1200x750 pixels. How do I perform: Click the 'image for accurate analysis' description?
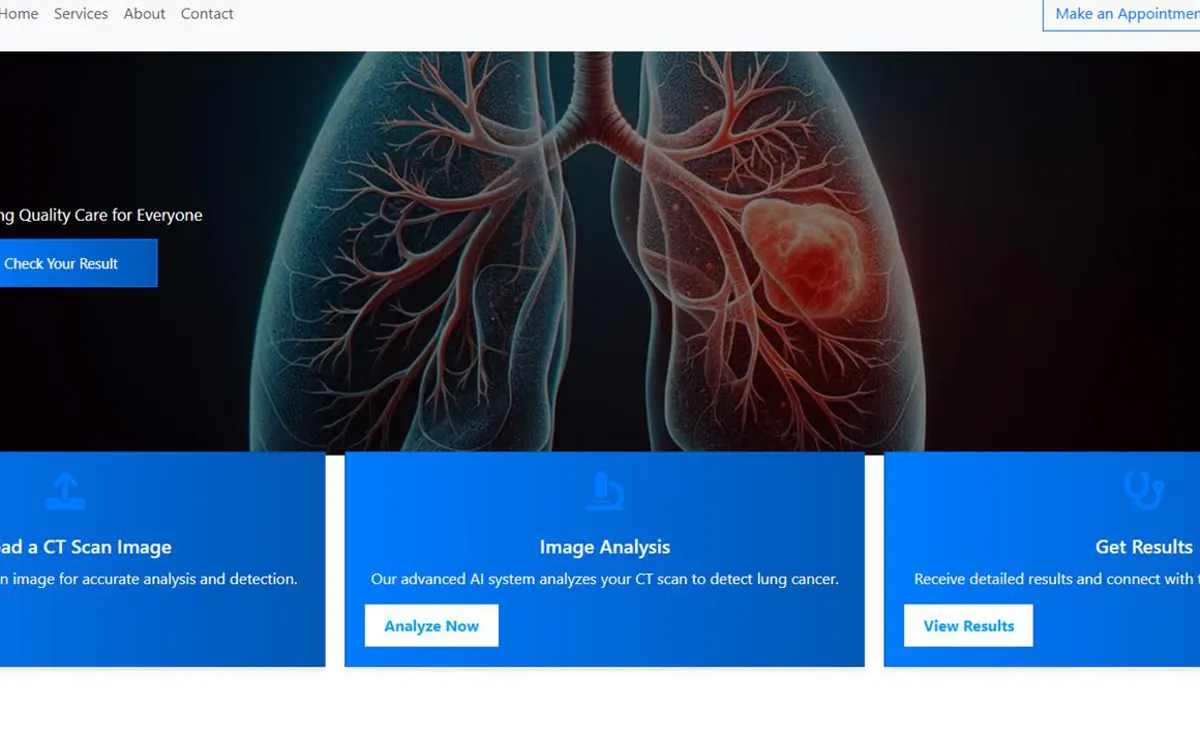coord(149,579)
